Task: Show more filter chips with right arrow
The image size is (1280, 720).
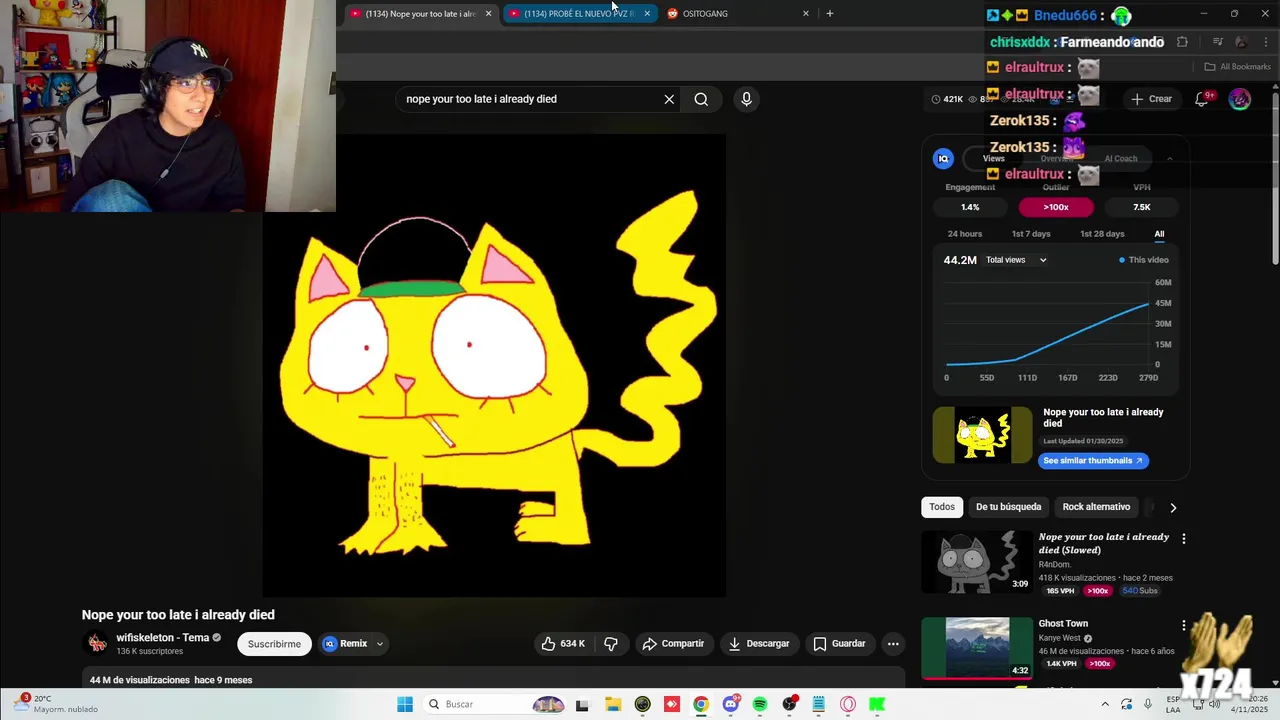Action: tap(1173, 507)
